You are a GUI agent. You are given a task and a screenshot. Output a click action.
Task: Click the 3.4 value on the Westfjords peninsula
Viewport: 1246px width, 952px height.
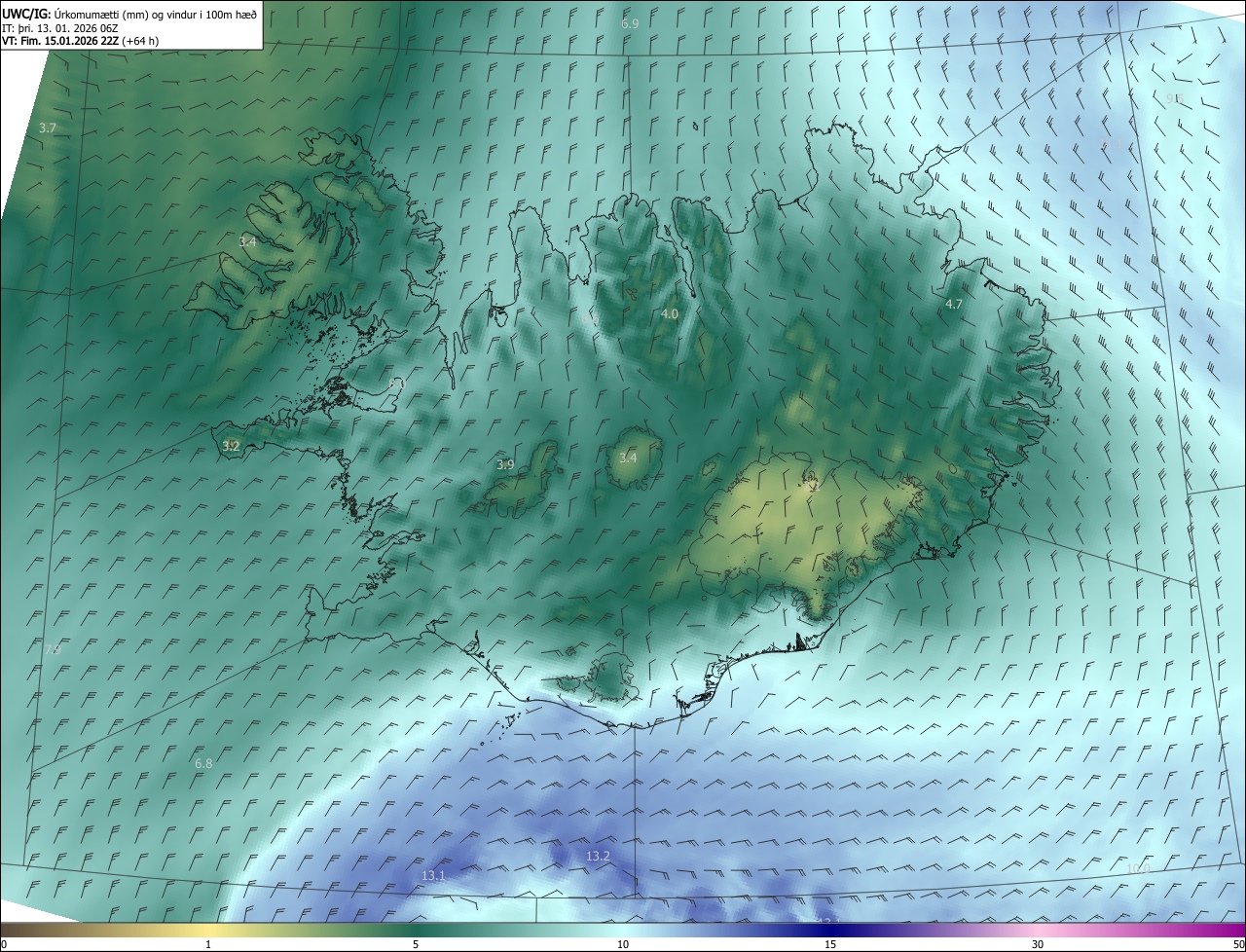click(248, 241)
